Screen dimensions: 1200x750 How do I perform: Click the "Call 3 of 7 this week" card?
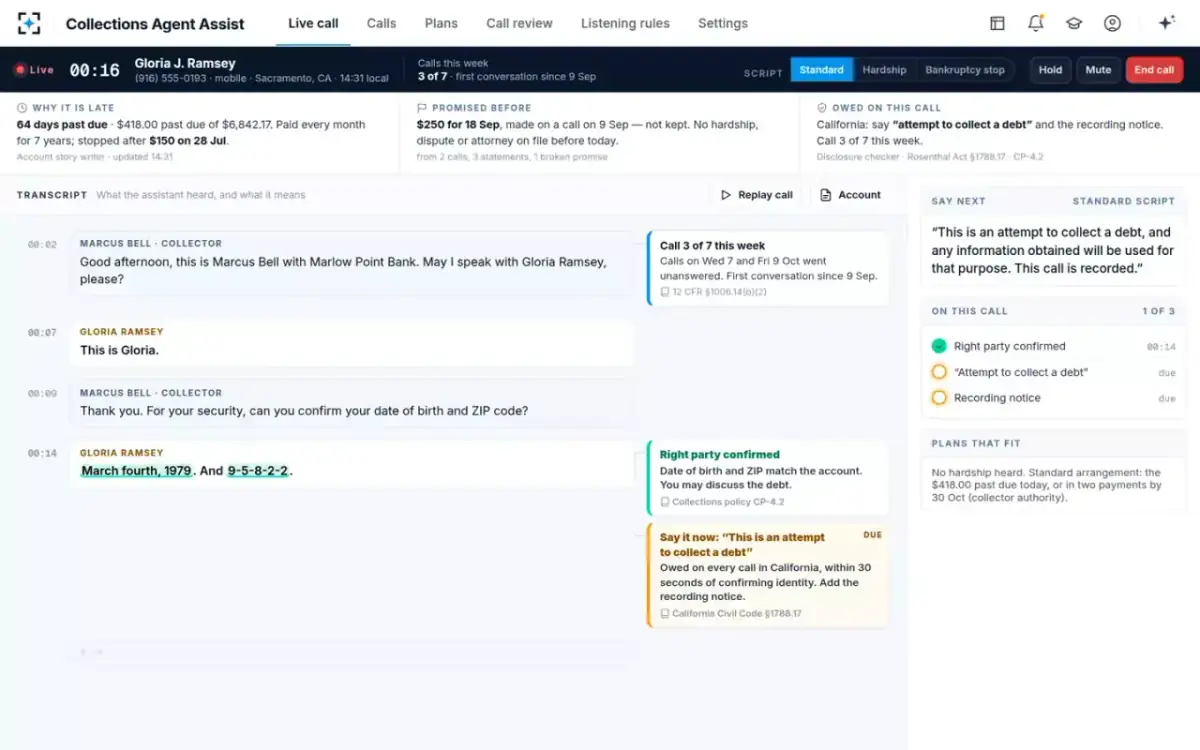click(x=768, y=268)
